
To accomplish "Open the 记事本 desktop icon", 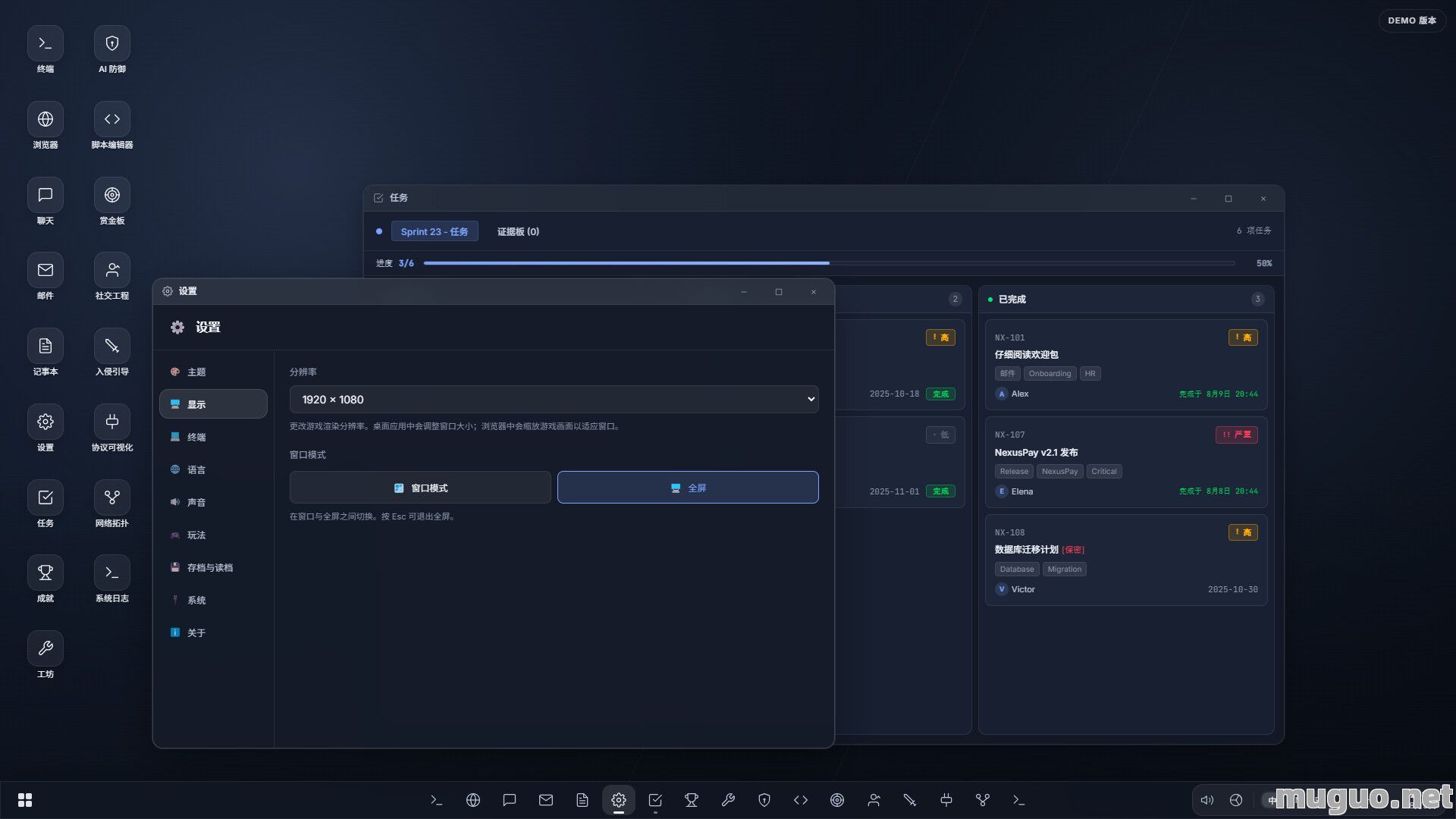I will (x=45, y=353).
